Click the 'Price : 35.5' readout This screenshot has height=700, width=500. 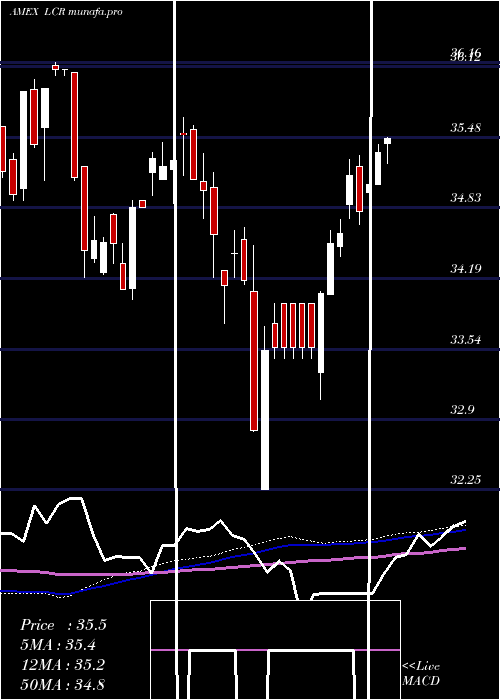63,625
